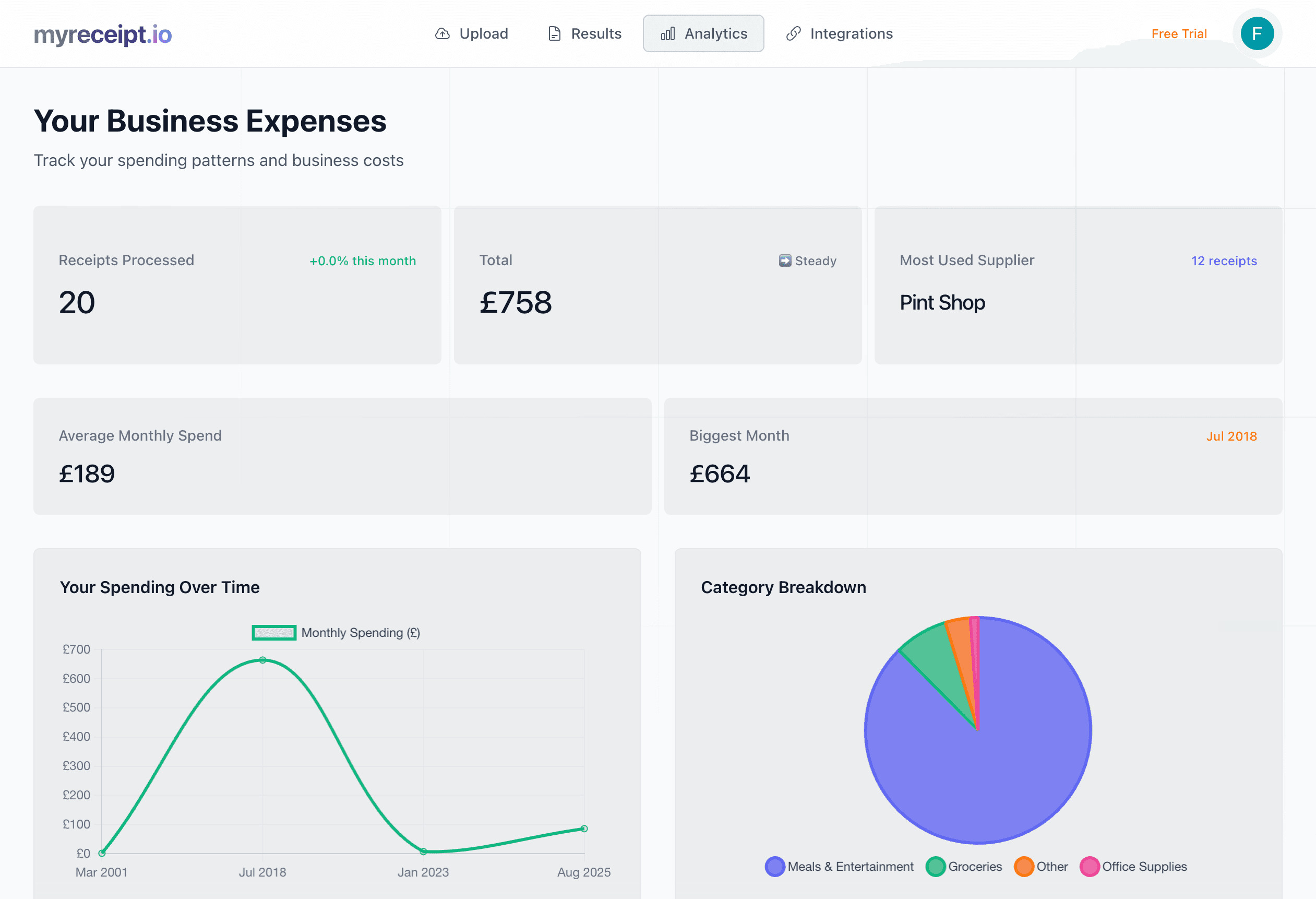Toggle Meals & Entertainment in the pie legend
The height and width of the screenshot is (899, 1316).
pos(839,866)
